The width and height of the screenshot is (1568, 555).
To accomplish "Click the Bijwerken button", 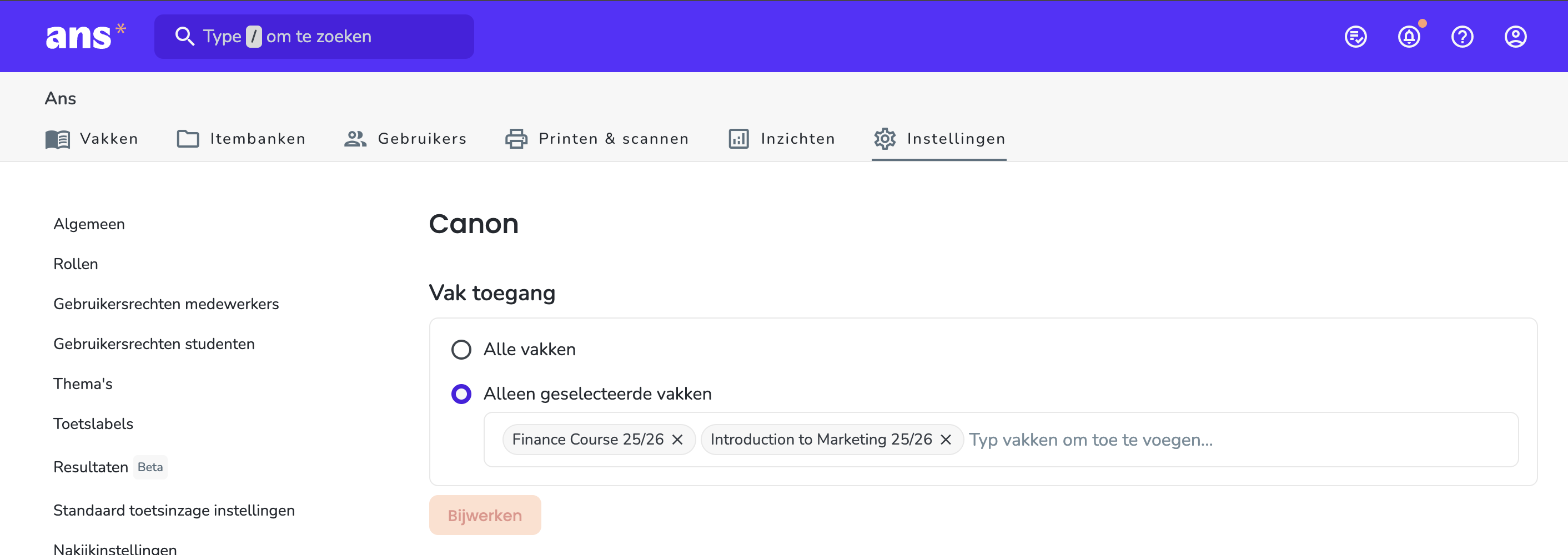I will [x=485, y=516].
